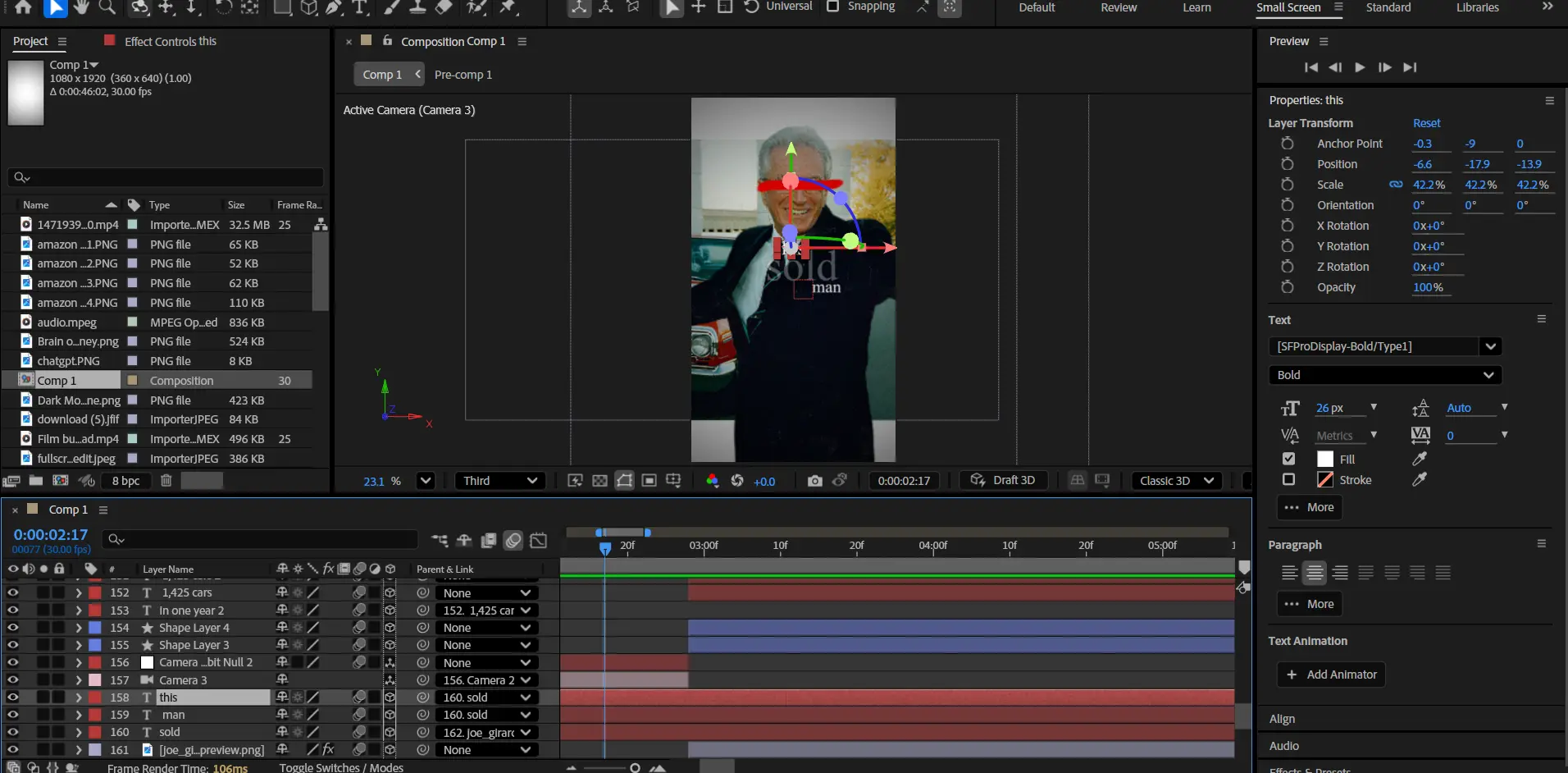Open the Libraries workspace tab

[x=1477, y=7]
